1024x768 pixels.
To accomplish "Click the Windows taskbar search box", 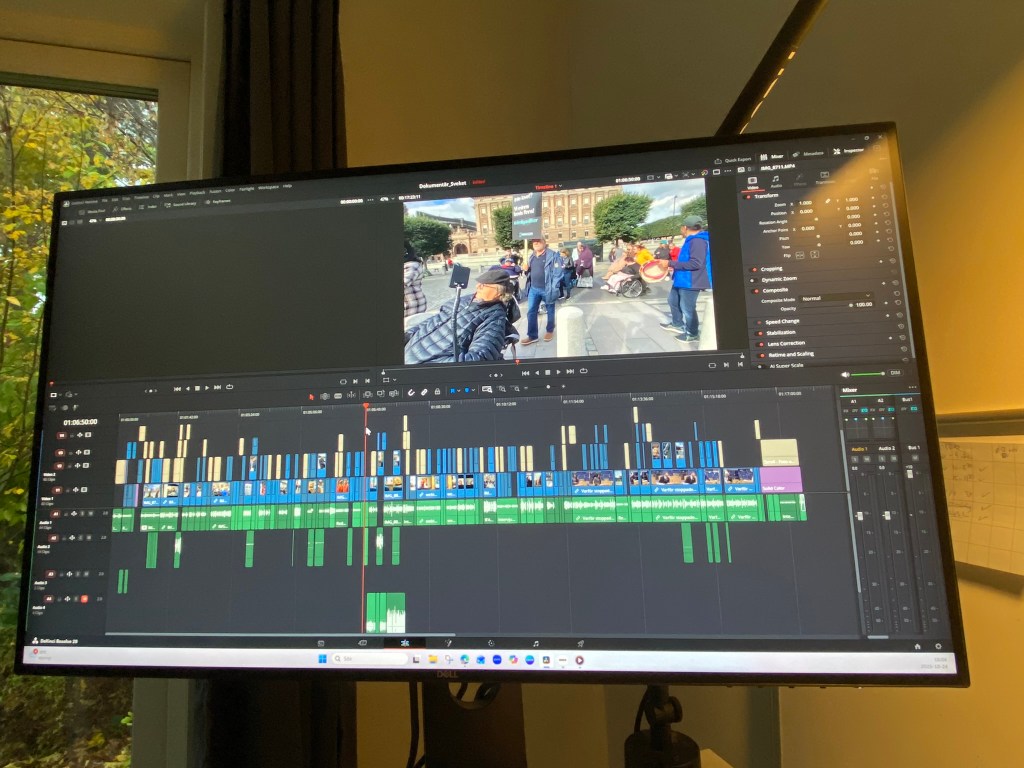I will point(369,659).
